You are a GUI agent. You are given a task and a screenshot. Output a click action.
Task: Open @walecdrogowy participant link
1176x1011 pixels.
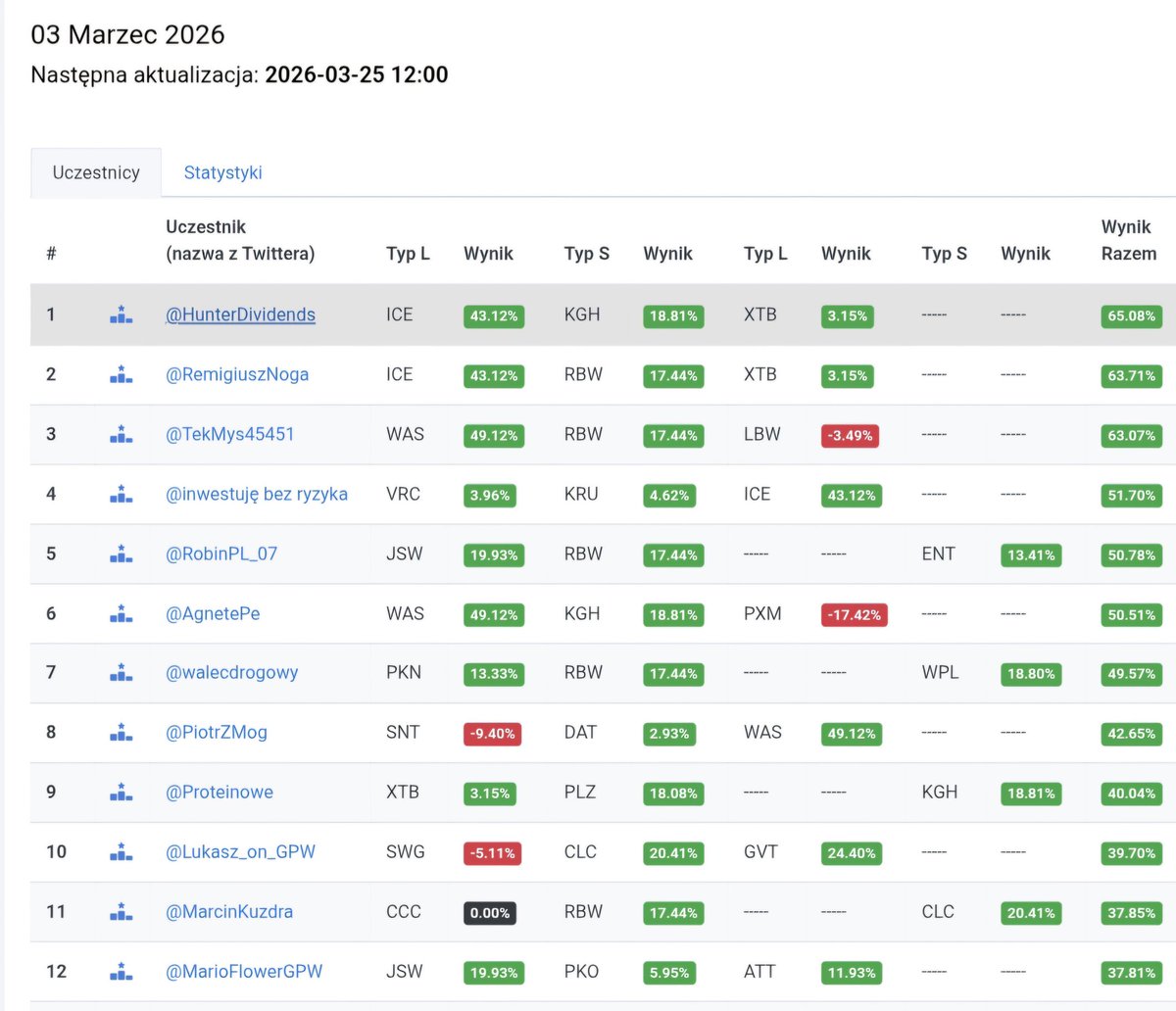pos(232,672)
